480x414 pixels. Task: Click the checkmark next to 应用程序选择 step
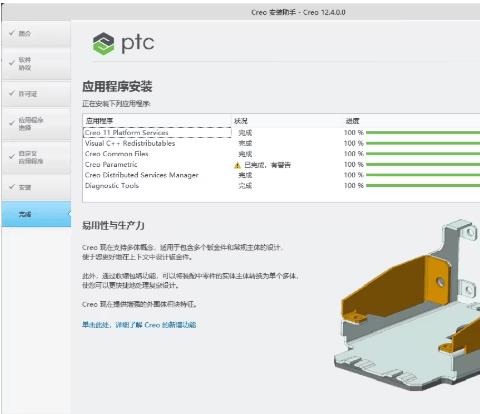click(12, 123)
